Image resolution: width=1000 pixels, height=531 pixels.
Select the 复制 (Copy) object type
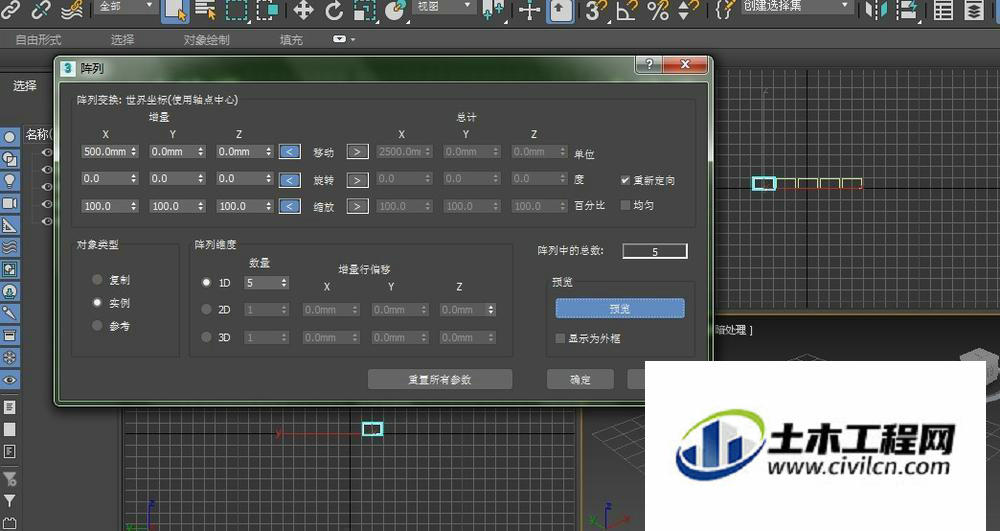point(111,280)
